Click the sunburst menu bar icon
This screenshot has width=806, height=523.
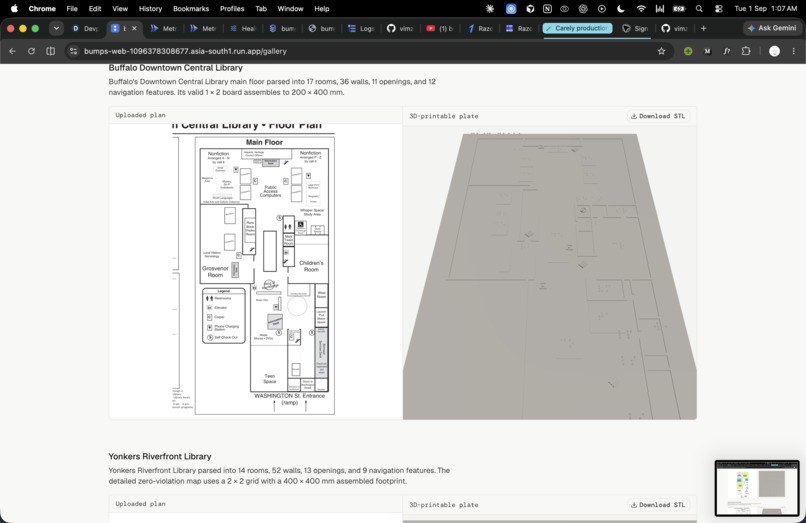pyautogui.click(x=490, y=8)
